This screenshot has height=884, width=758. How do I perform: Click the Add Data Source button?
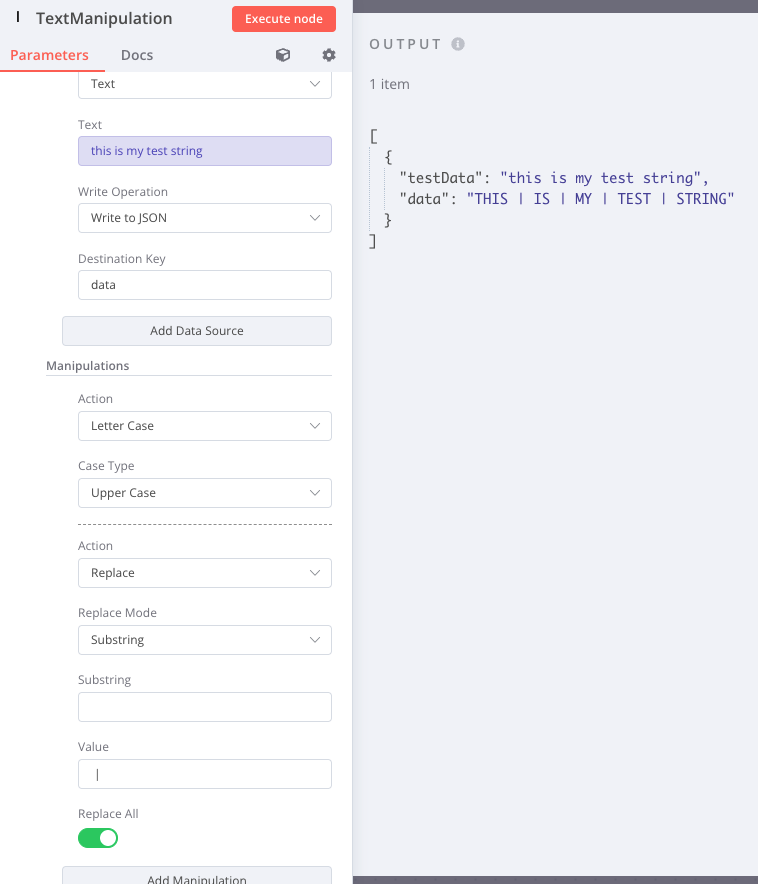197,331
